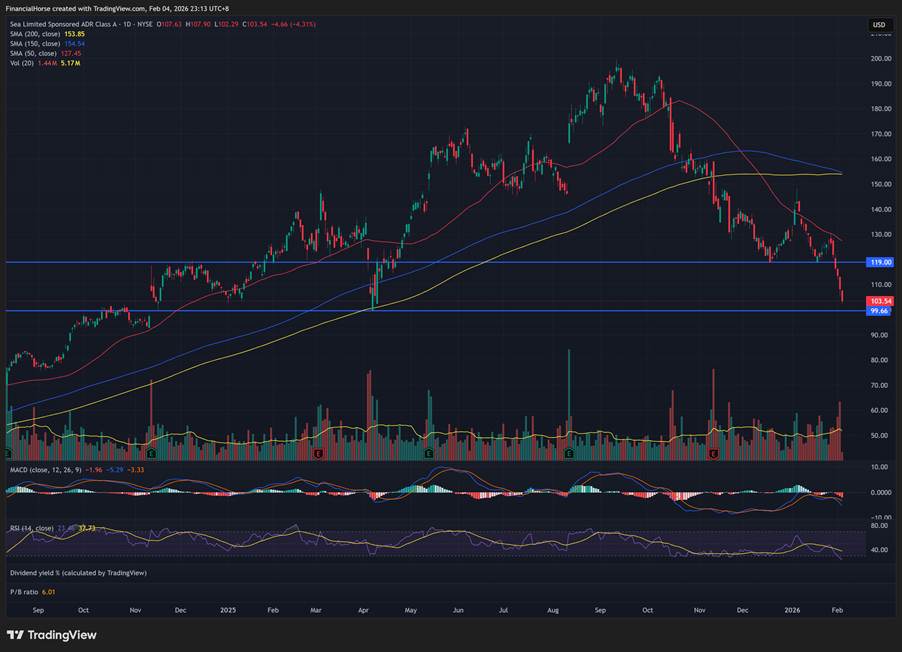
Task: Click the 99.66 support line price label
Action: pos(879,311)
